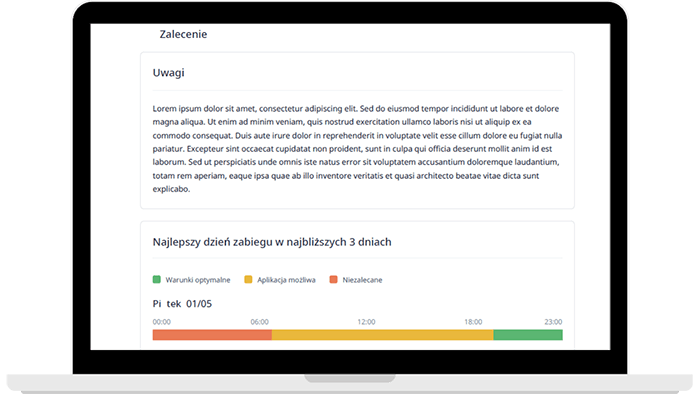
Task: Click the yellow Aplikacja możliwa legend swatch
Action: [x=248, y=279]
